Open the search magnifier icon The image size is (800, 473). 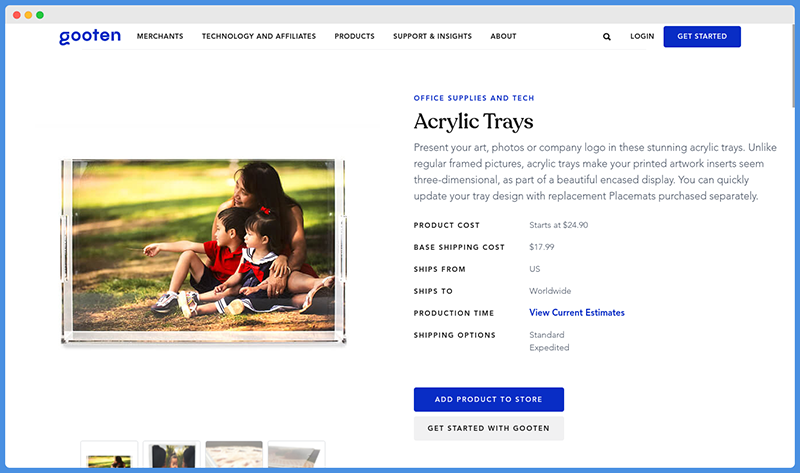pos(607,37)
